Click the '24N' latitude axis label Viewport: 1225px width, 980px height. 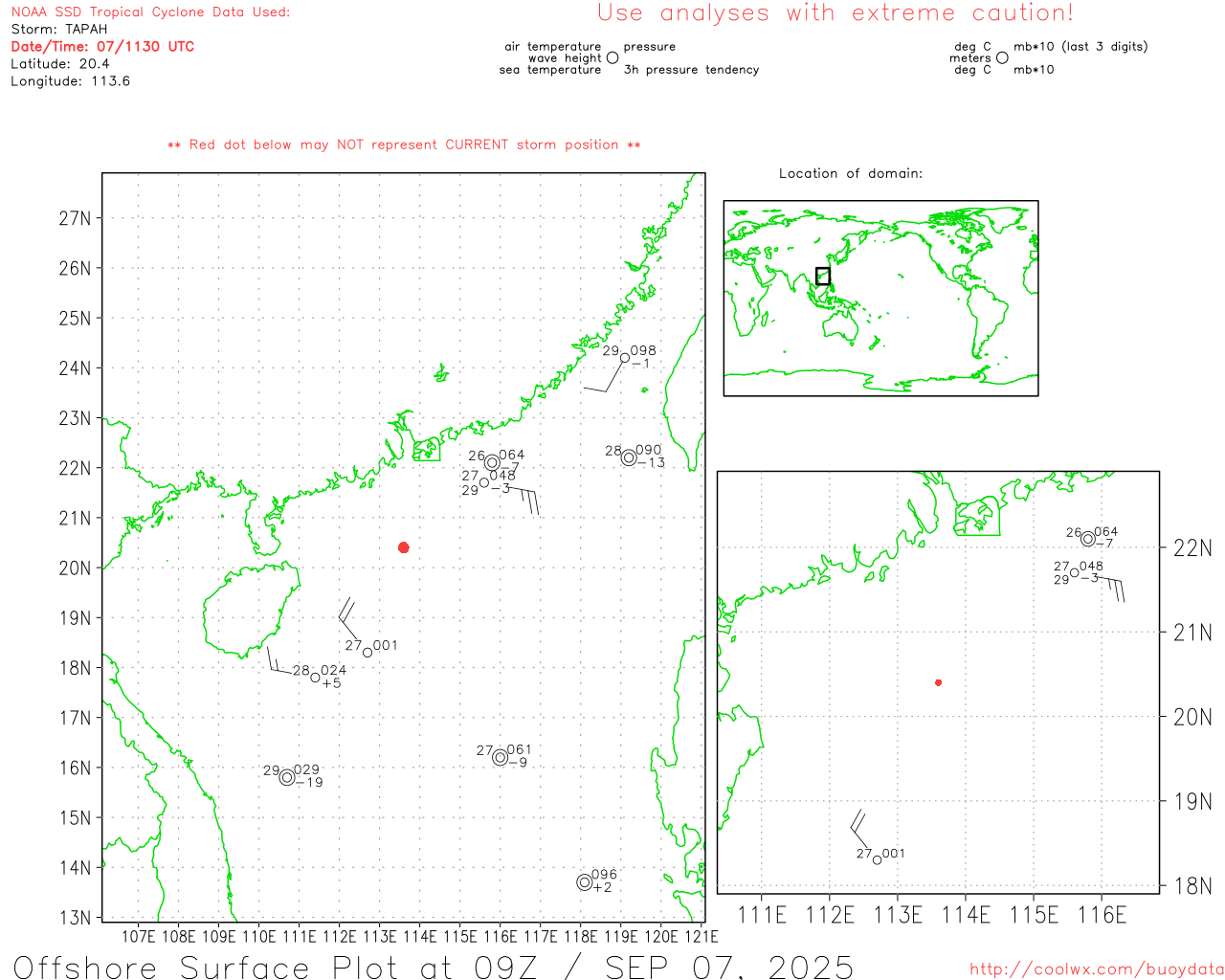tap(75, 368)
